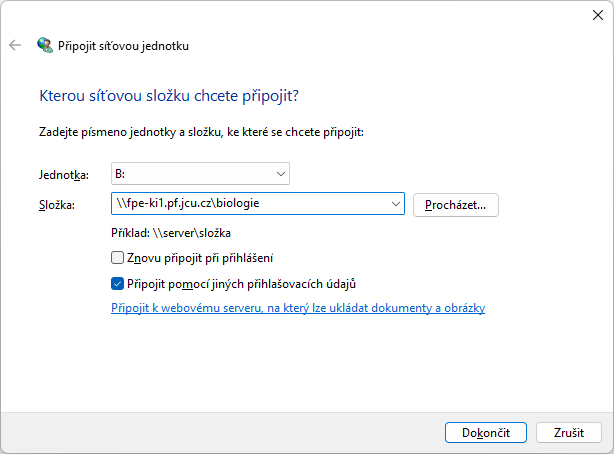Open link Připojit k webovému serveru
The width and height of the screenshot is (614, 454).
[x=298, y=308]
